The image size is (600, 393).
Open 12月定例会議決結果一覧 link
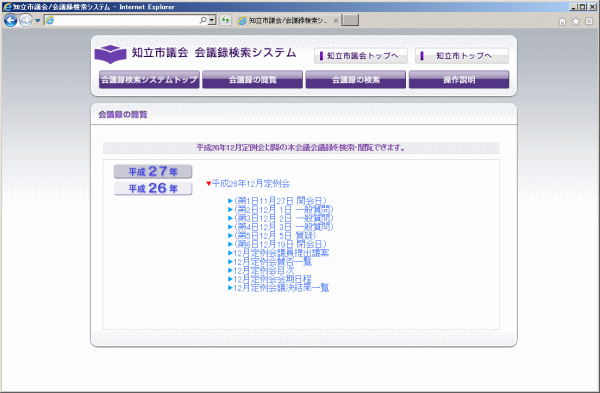pos(281,288)
